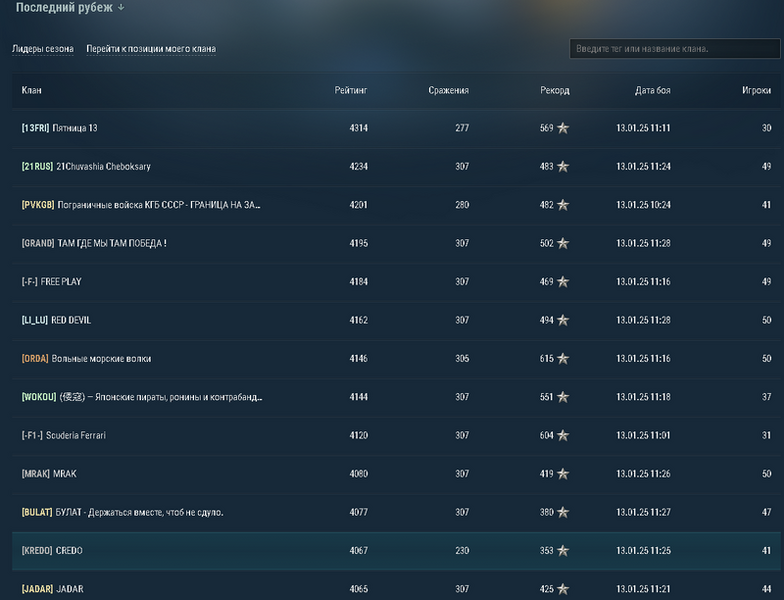Sort by the Сражения column header
This screenshot has width=784, height=600.
coord(448,91)
